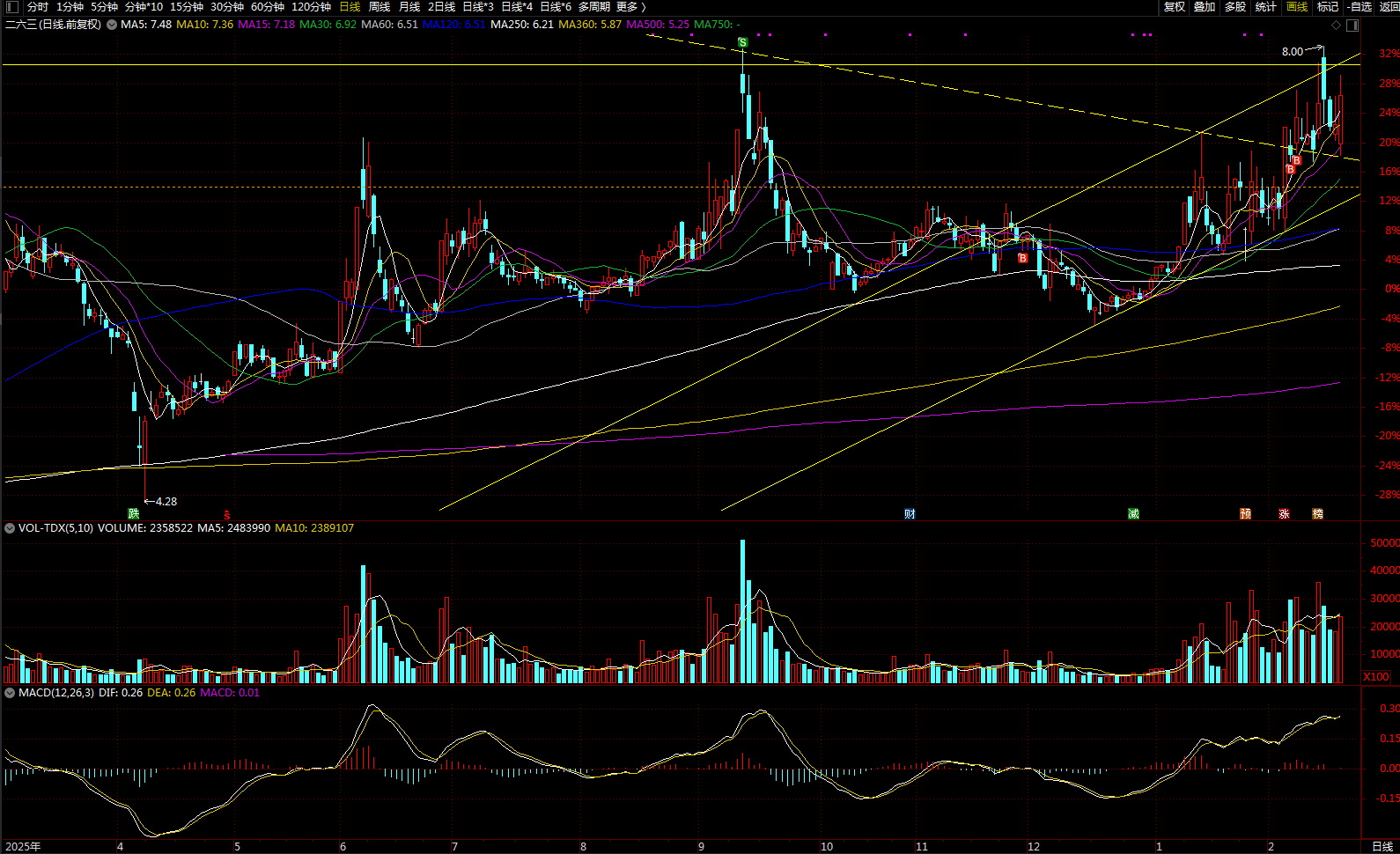The height and width of the screenshot is (854, 1400).
Task: Select the 5分钟 timeframe
Action: 104,7
